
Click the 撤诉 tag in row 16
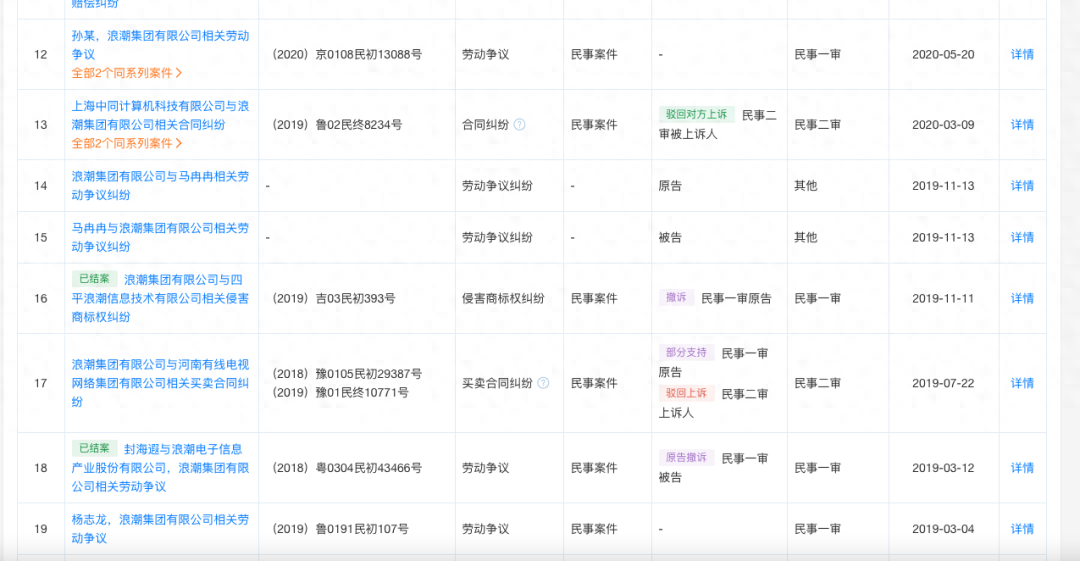676,298
